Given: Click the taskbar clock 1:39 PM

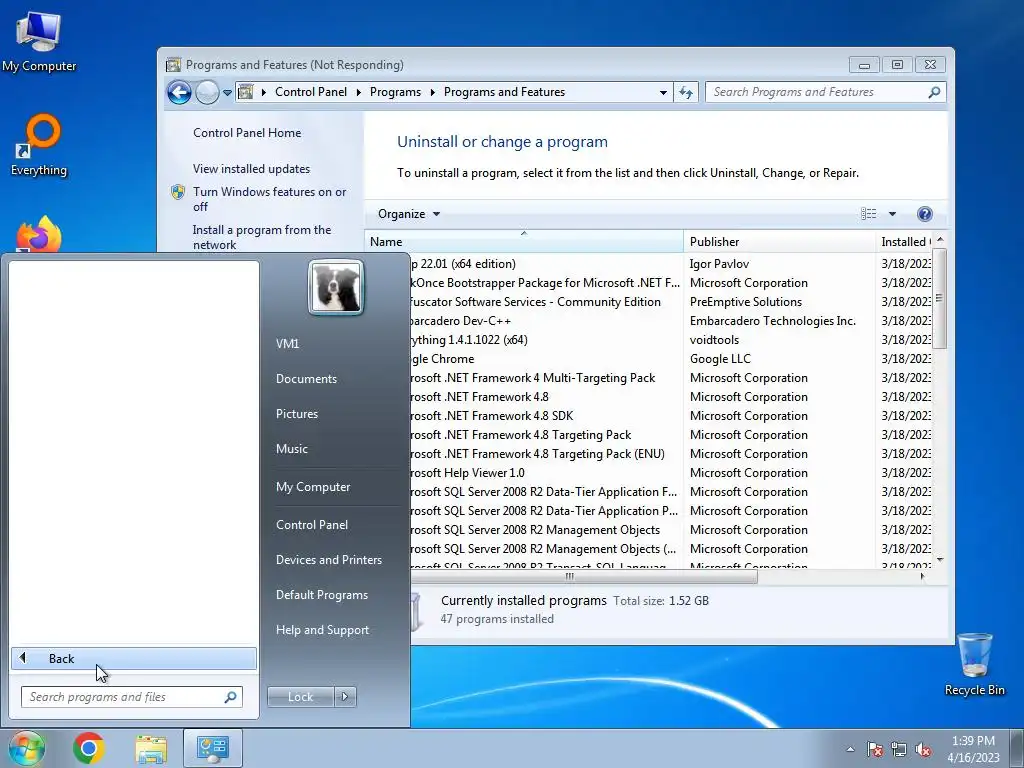Looking at the screenshot, I should 973,741.
